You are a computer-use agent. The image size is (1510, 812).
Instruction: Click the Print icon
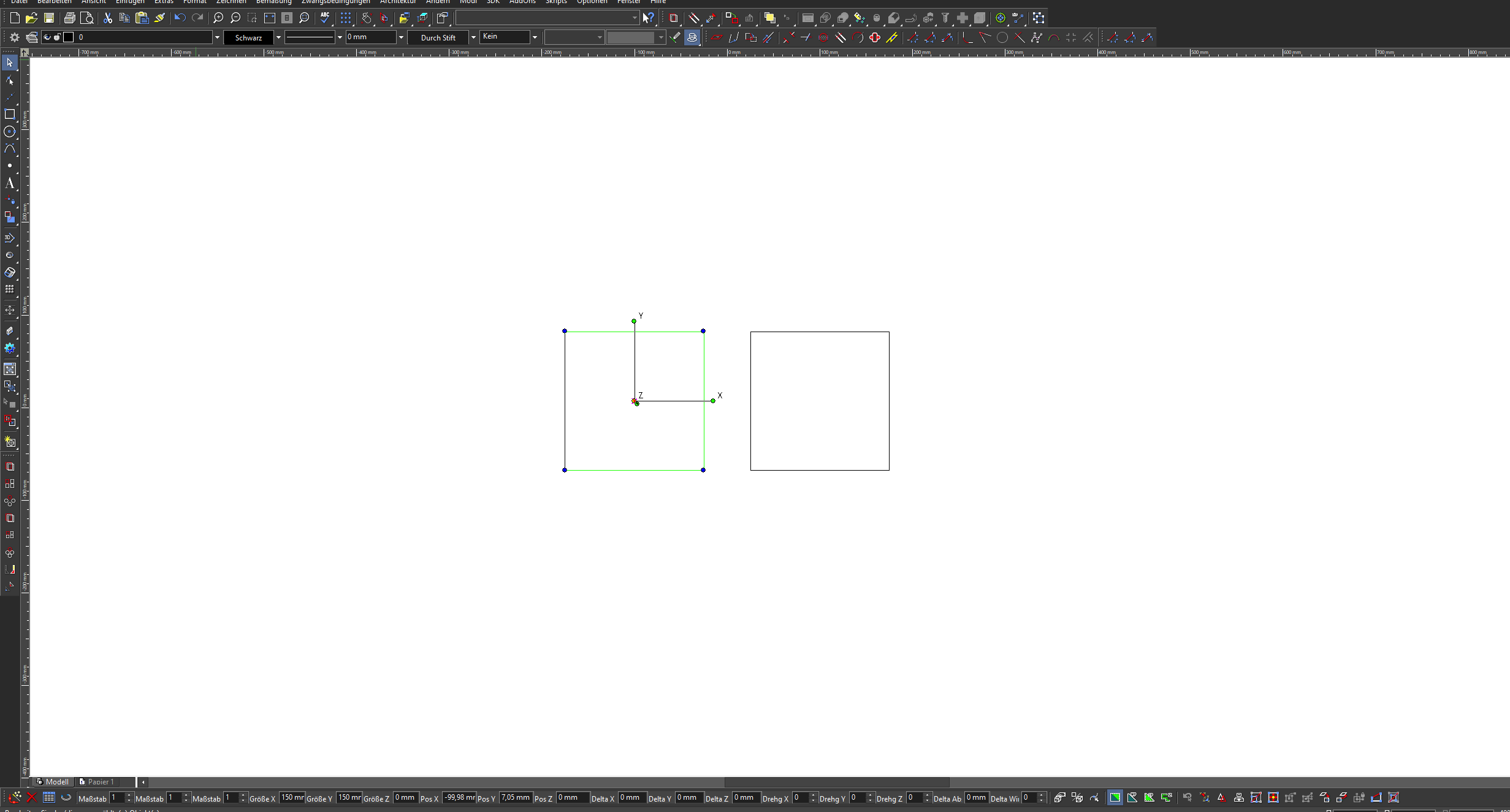[x=70, y=18]
